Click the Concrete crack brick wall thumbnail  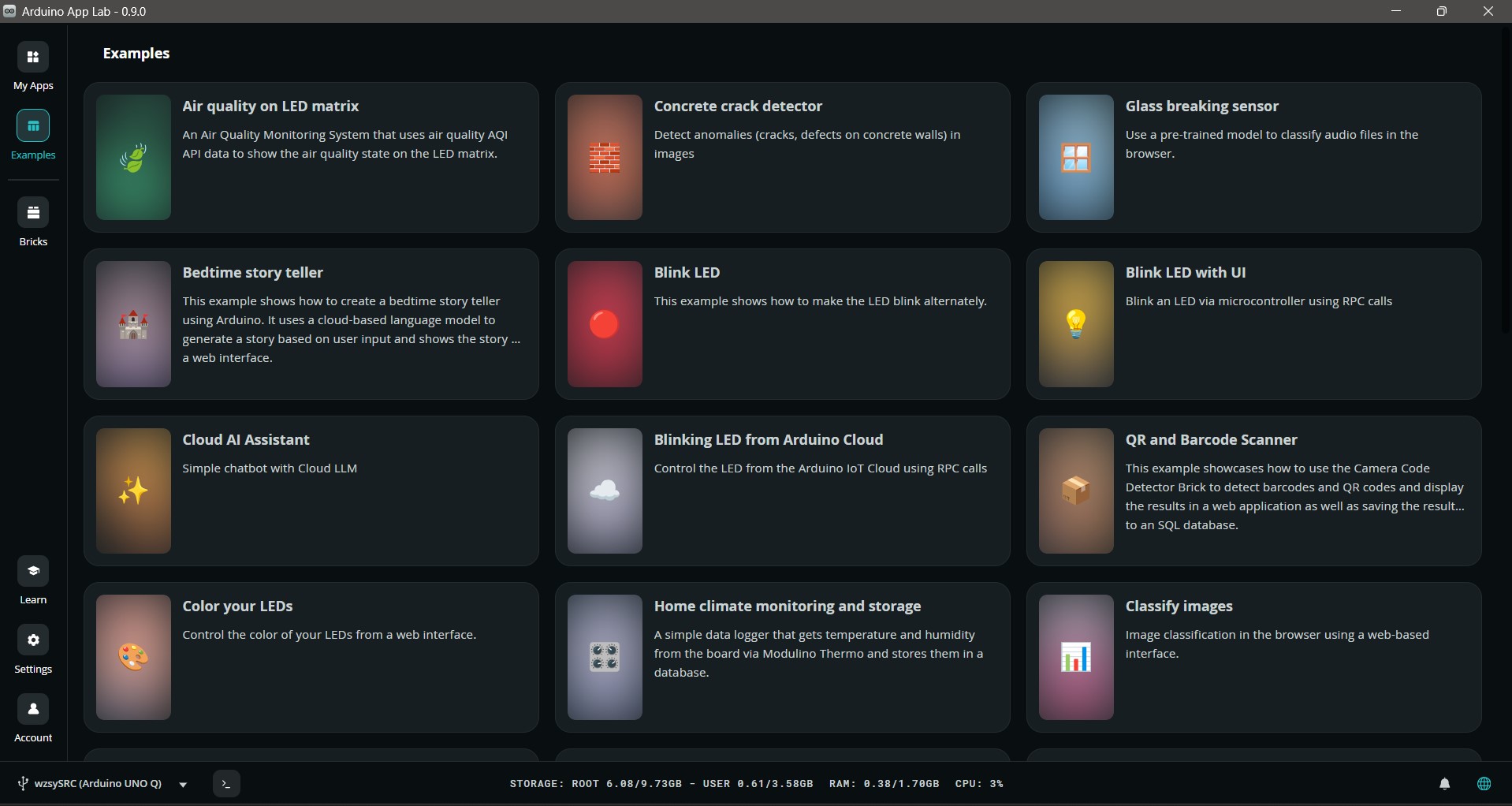[605, 158]
